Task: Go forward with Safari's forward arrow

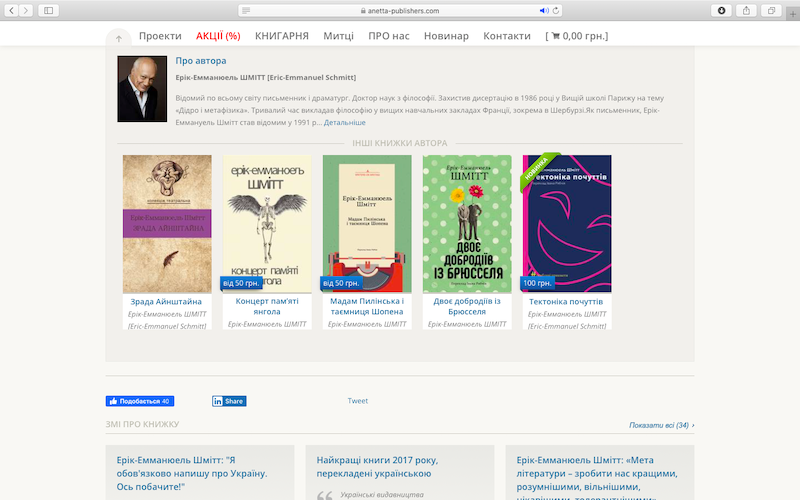Action: 26,10
